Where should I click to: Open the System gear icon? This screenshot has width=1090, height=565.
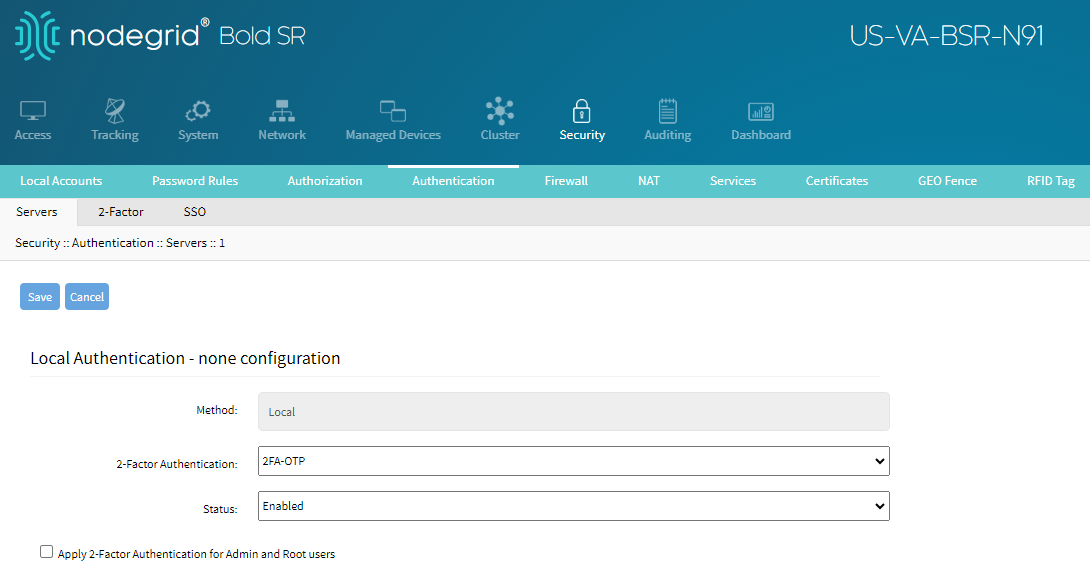coord(198,111)
